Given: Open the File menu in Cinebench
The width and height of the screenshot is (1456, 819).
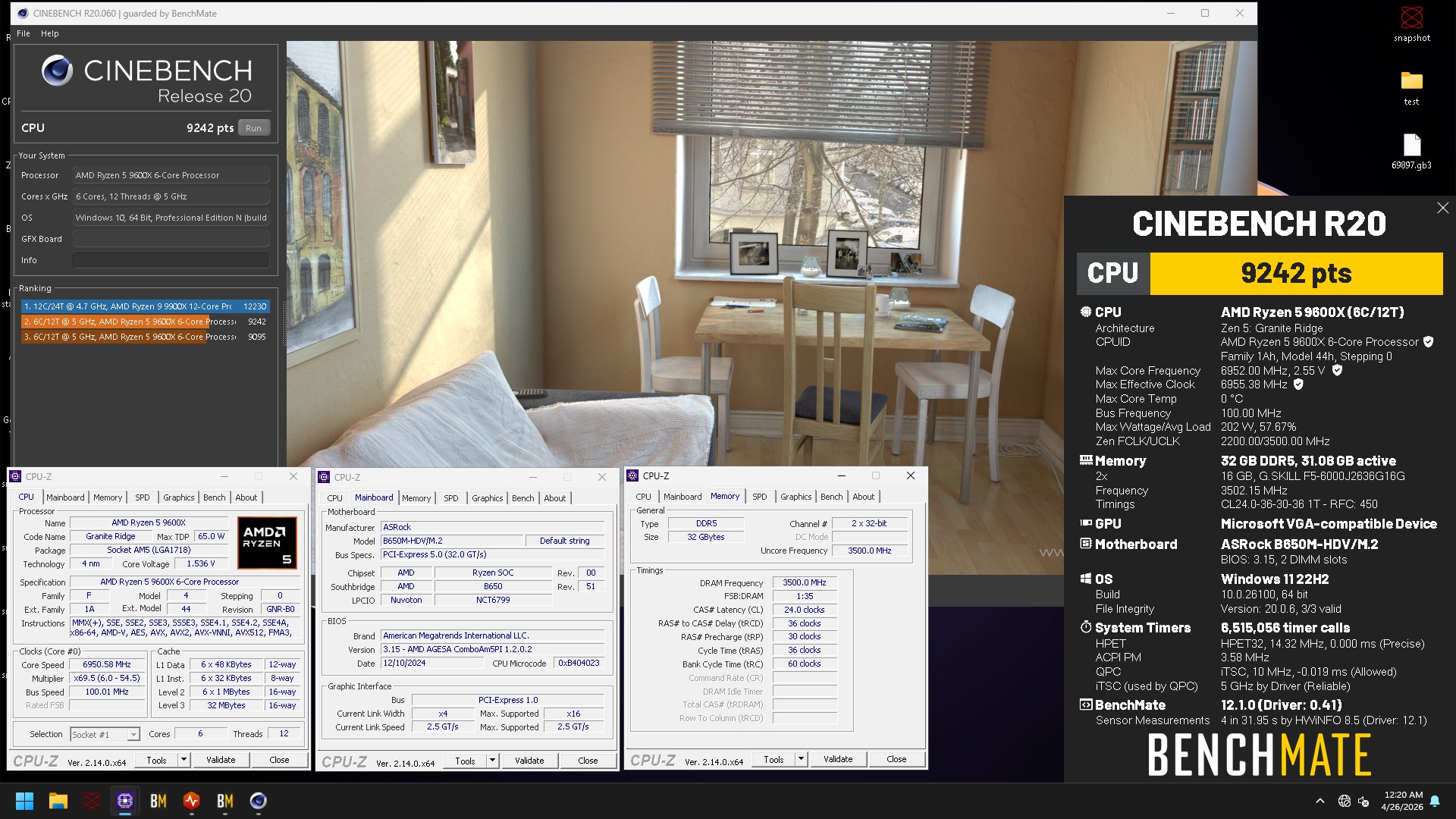Looking at the screenshot, I should coord(24,33).
